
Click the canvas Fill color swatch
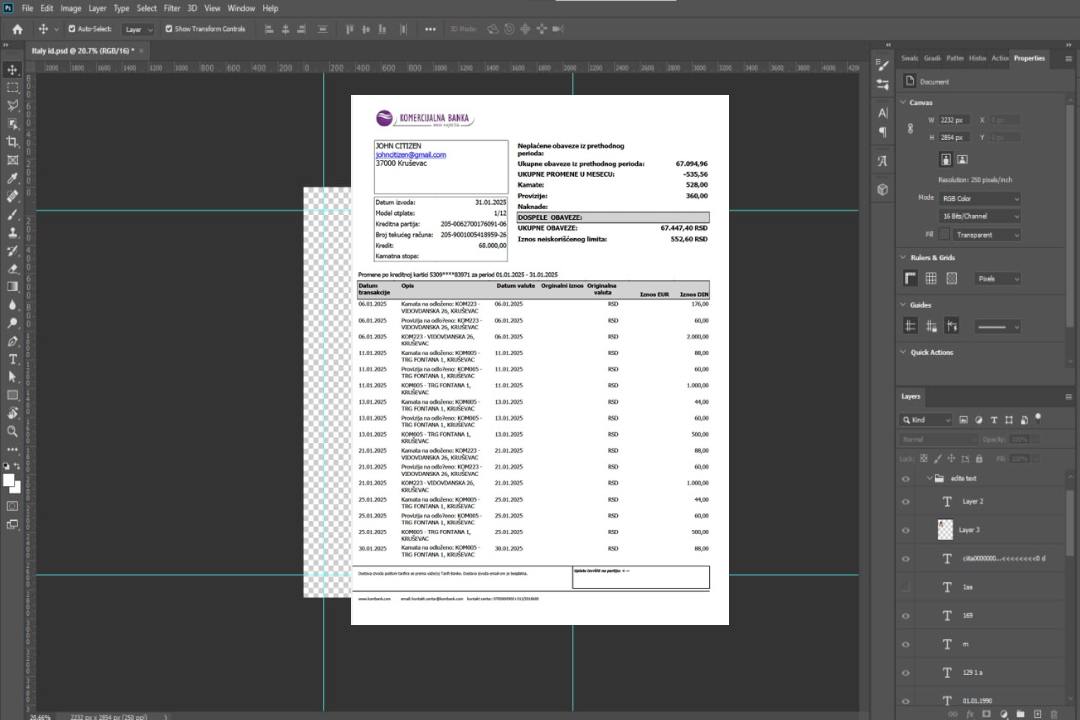pyautogui.click(x=944, y=235)
